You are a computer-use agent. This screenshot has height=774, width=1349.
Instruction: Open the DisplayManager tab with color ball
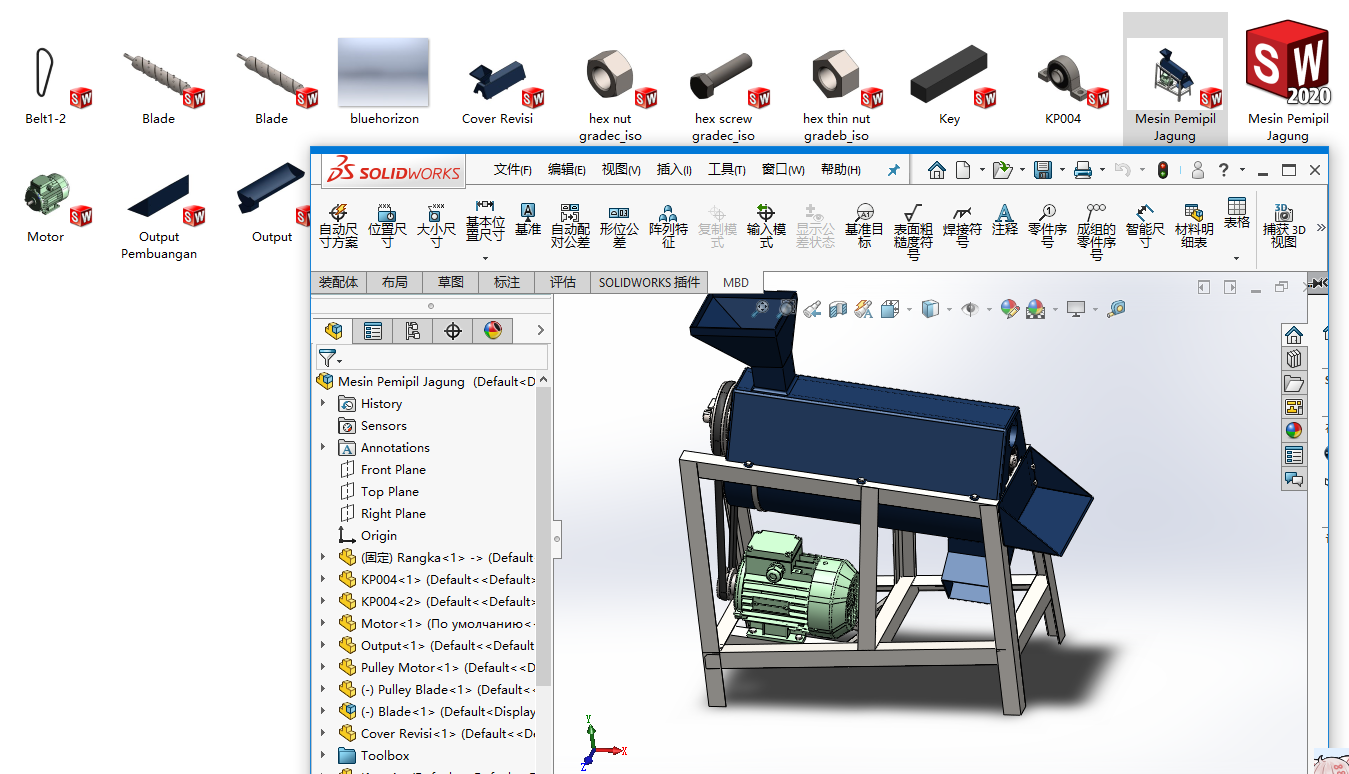(x=492, y=331)
